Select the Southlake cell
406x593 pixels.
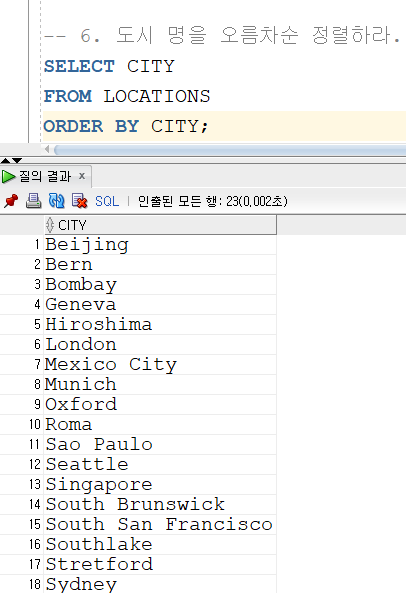(x=160, y=544)
